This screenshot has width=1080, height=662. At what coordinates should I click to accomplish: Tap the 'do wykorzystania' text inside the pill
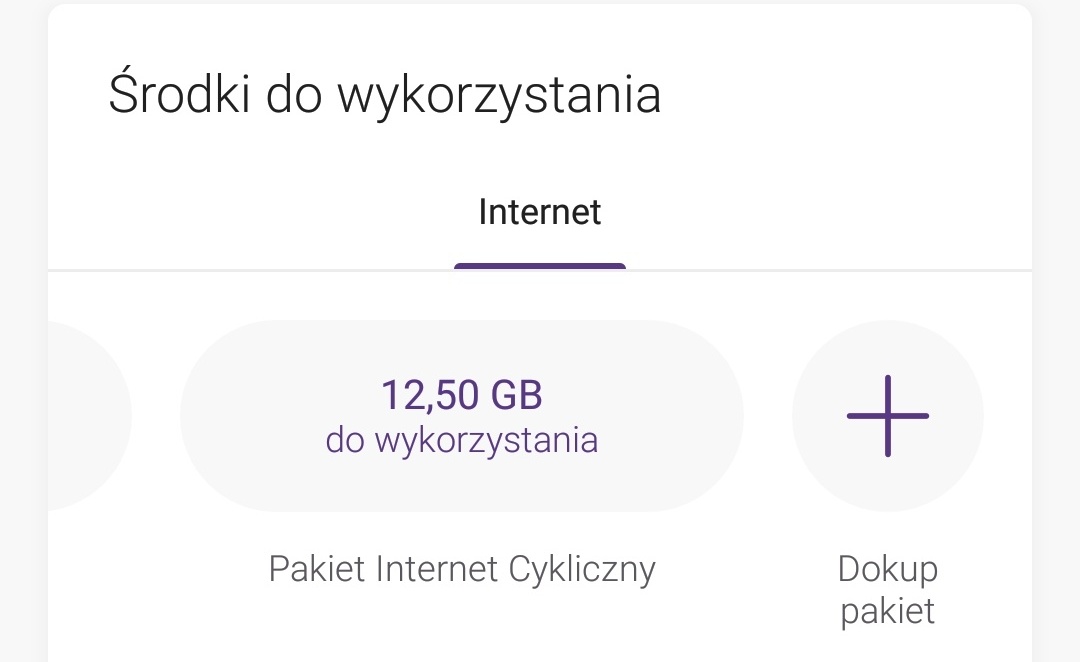click(461, 441)
